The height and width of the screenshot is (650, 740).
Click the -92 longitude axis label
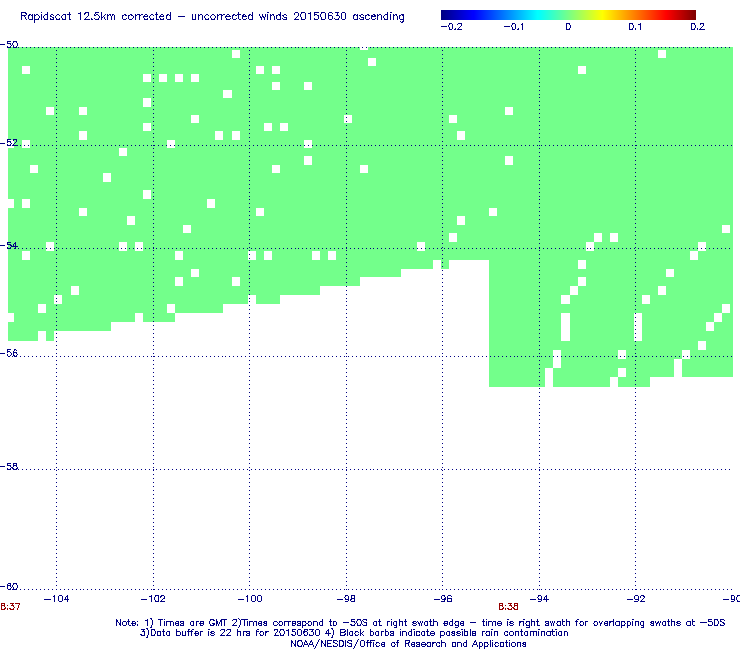(x=636, y=599)
